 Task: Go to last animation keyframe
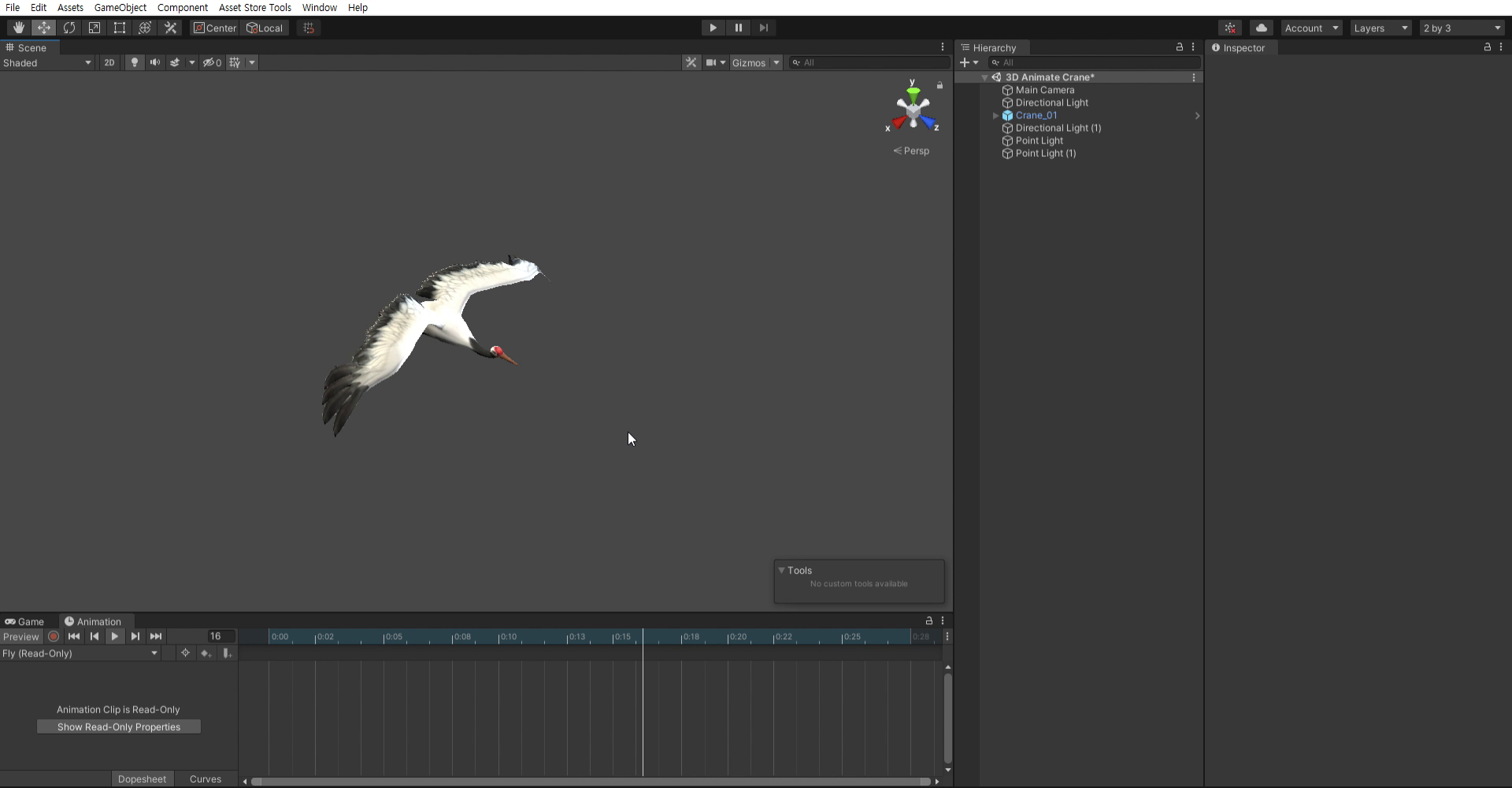pos(156,636)
